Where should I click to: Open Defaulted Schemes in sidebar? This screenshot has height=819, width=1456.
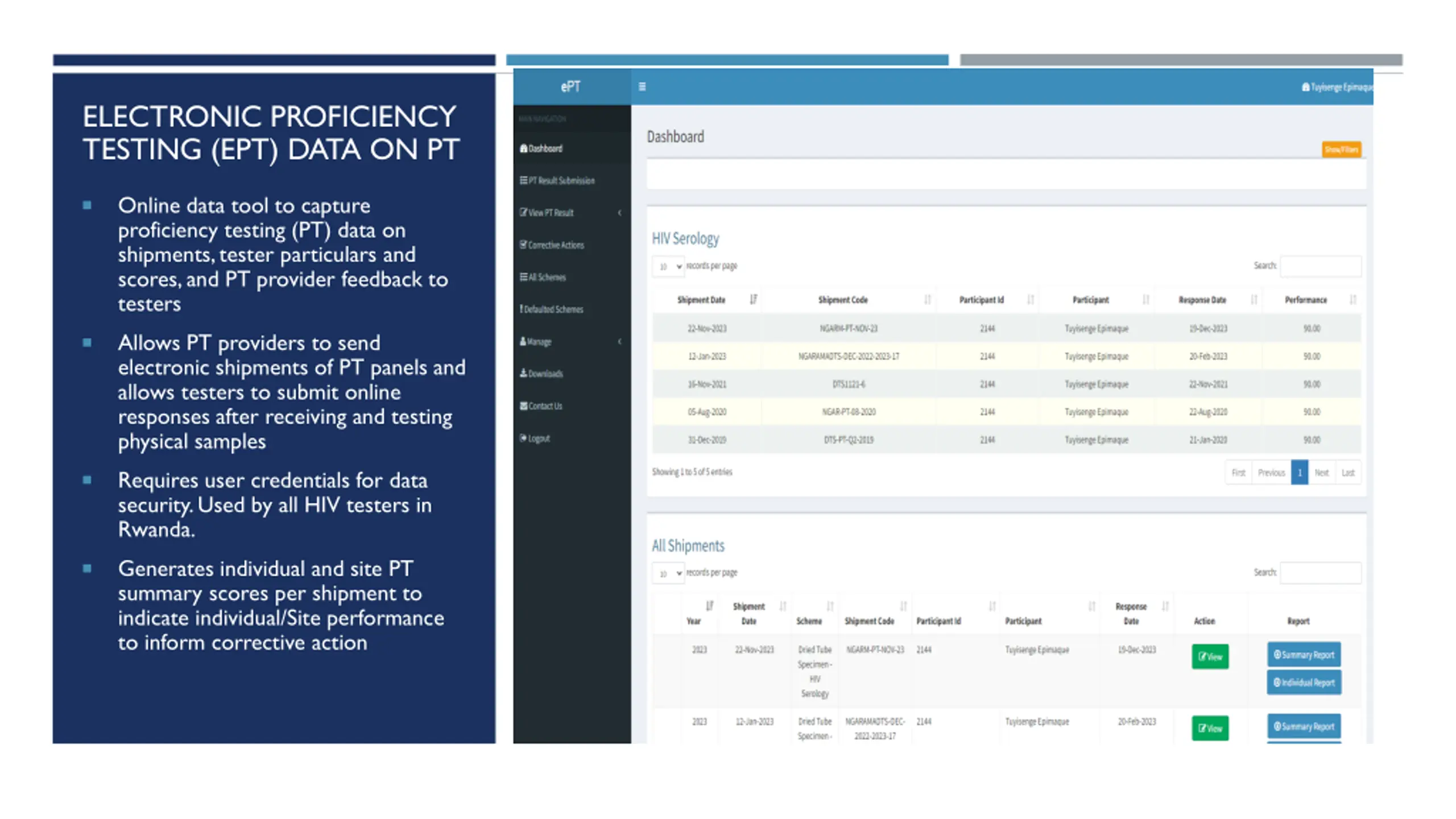click(x=572, y=309)
